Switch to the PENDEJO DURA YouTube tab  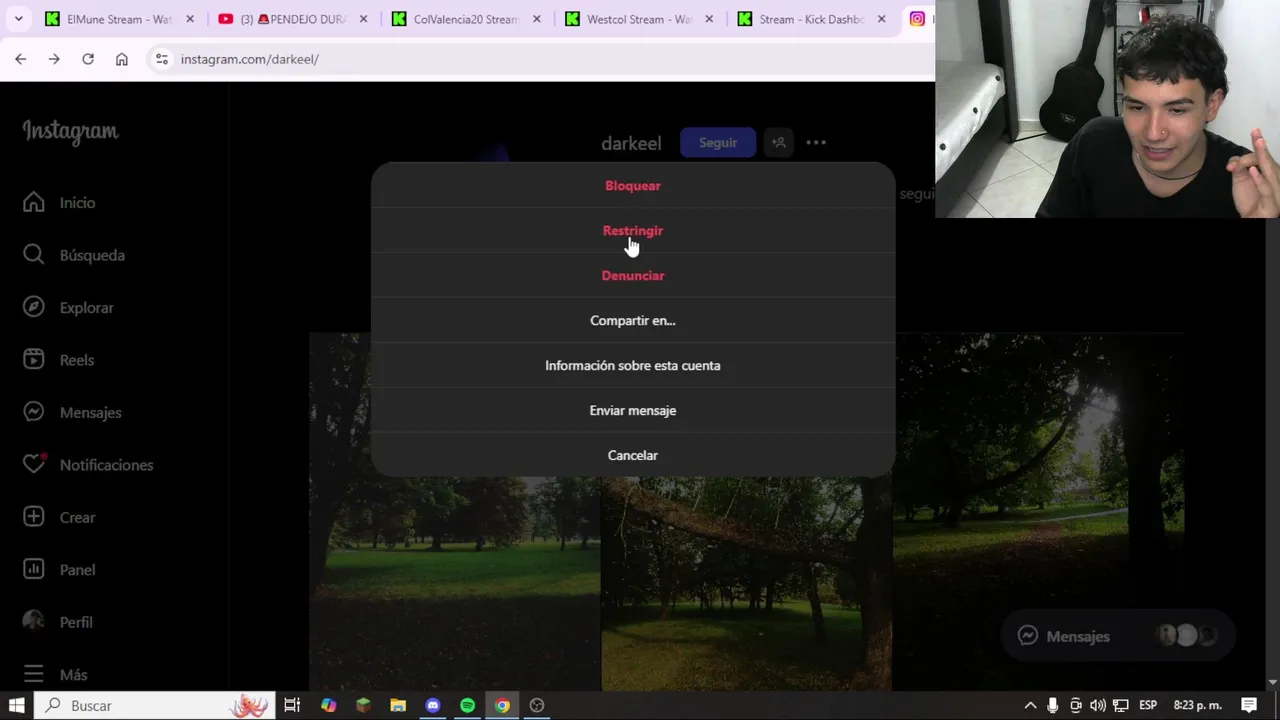[294, 19]
